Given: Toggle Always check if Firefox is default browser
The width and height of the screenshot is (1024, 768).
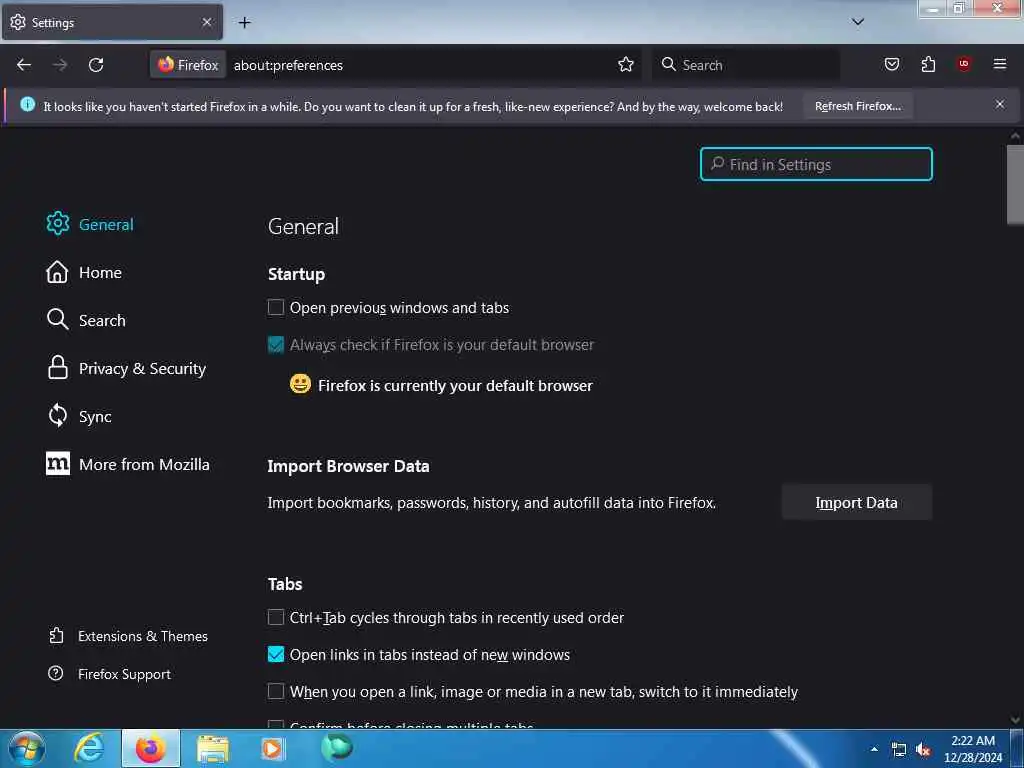Looking at the screenshot, I should [x=276, y=345].
